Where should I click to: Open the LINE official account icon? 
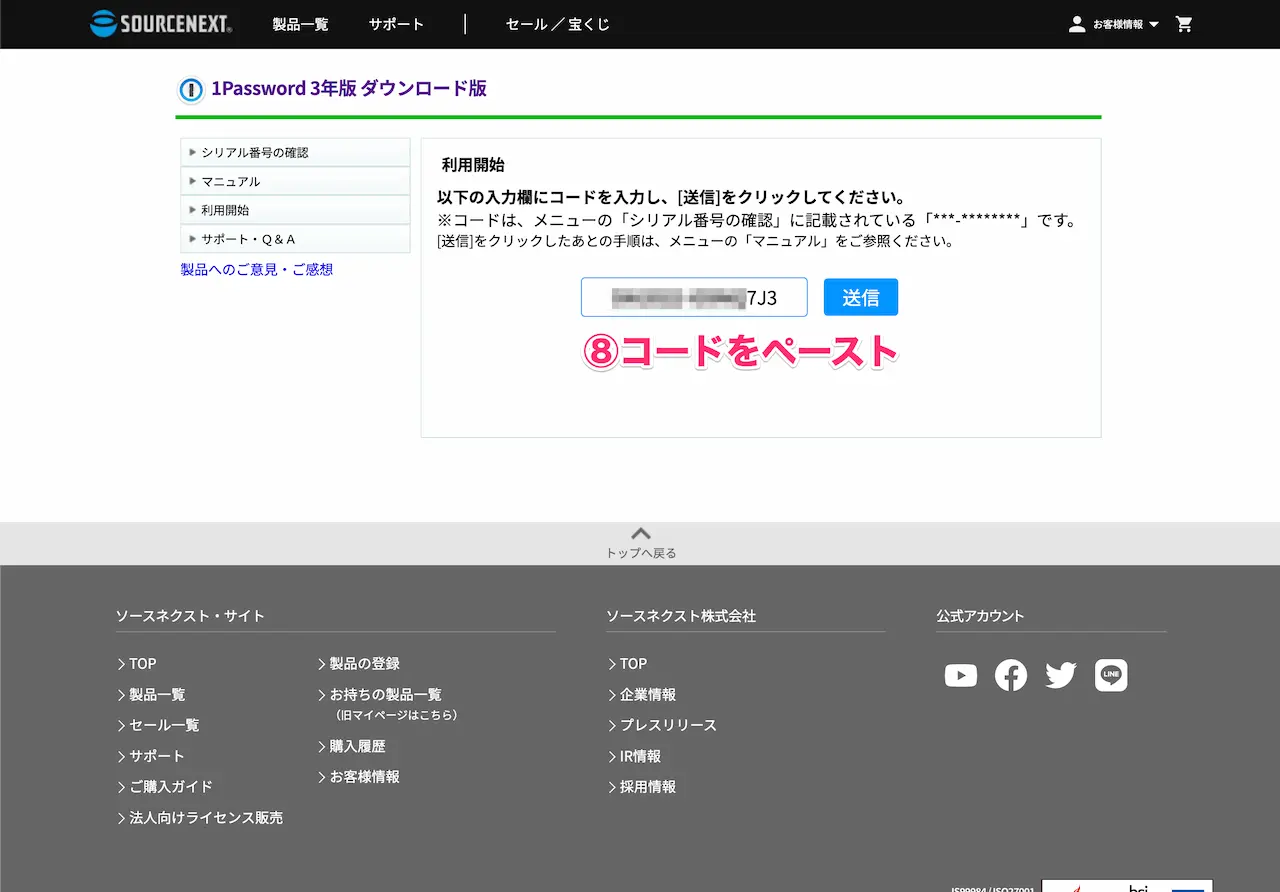[x=1111, y=676]
